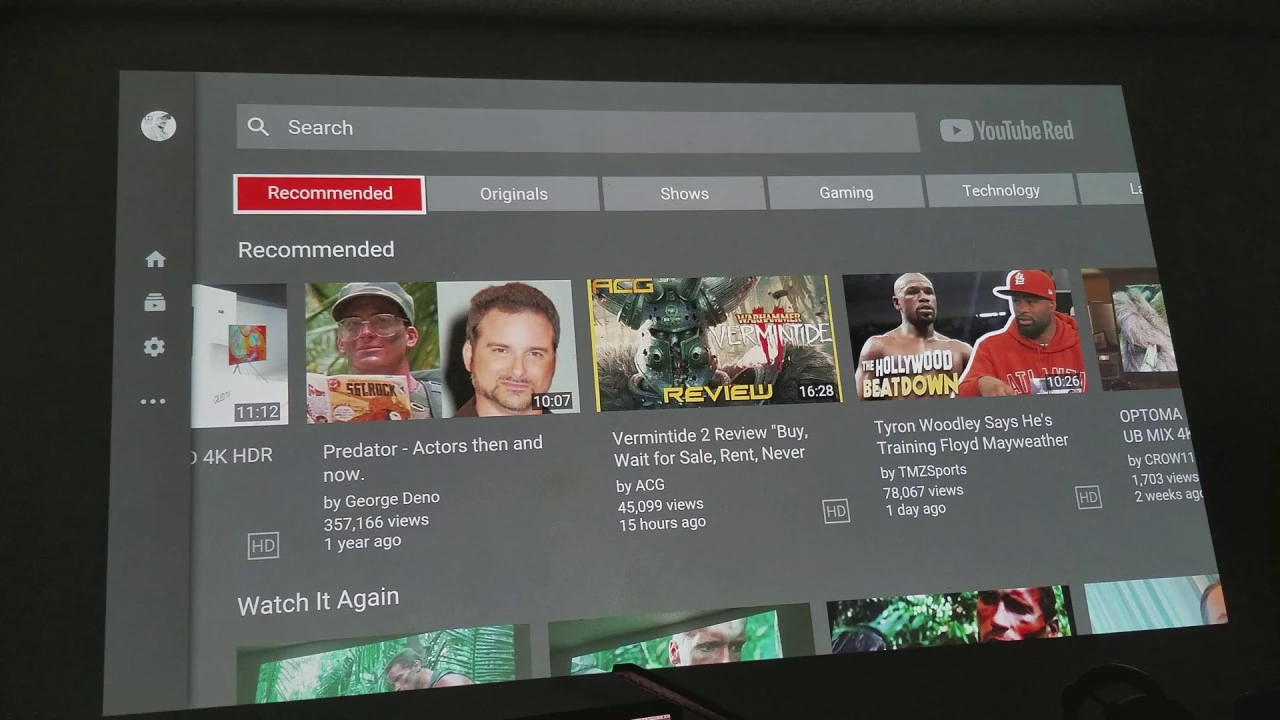Click the 10:07 duration badge
The height and width of the screenshot is (720, 1280).
551,401
